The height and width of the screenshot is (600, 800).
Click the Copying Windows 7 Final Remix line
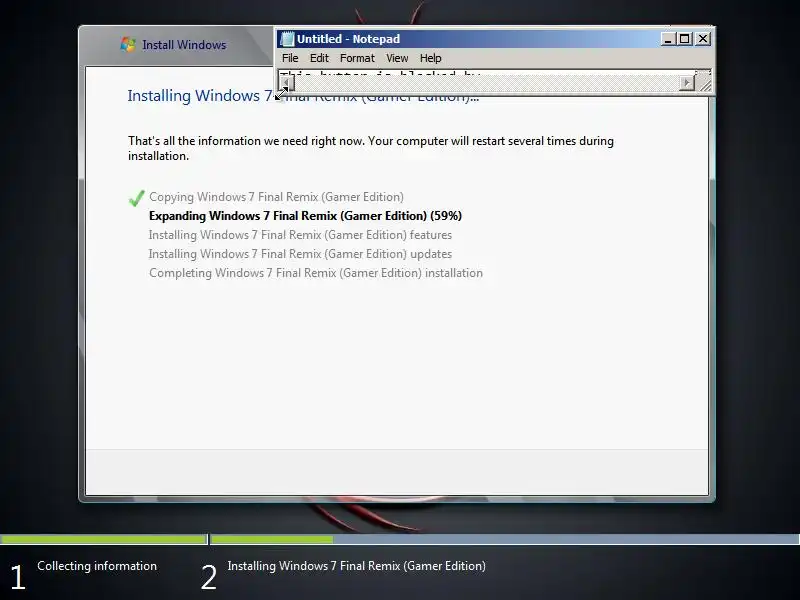pyautogui.click(x=276, y=197)
